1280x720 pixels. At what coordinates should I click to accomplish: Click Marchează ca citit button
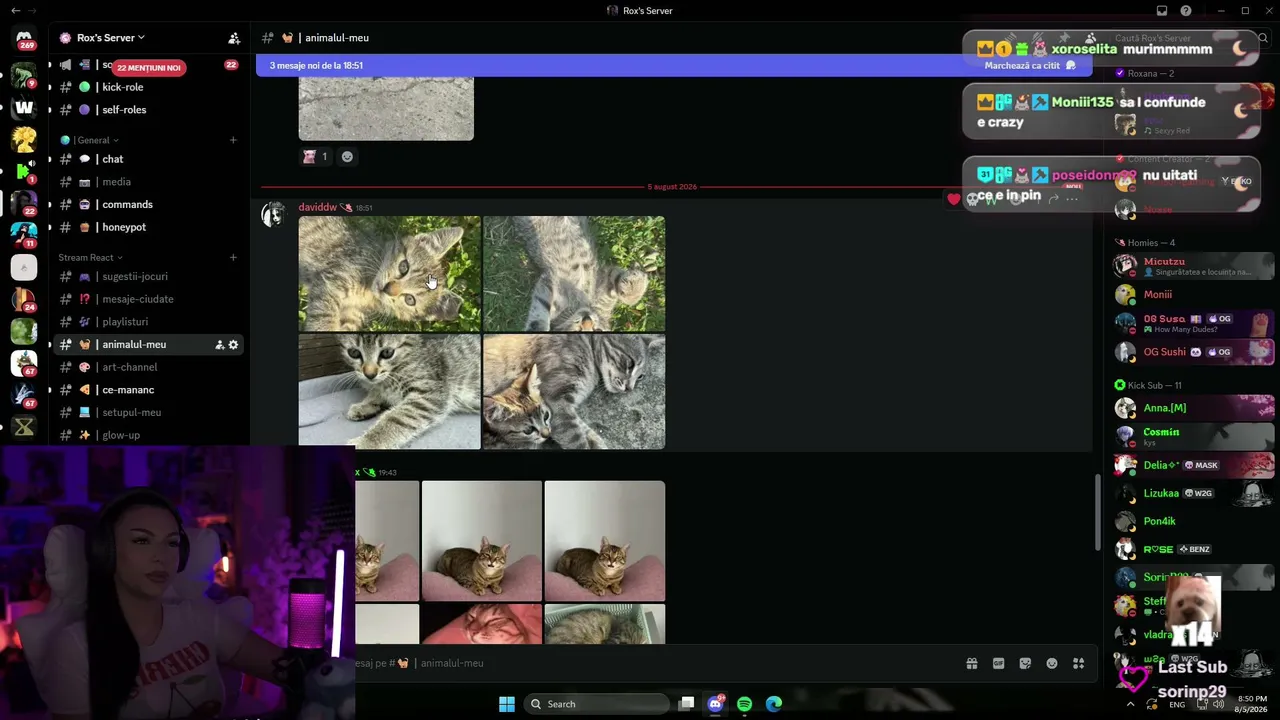[x=1030, y=66]
